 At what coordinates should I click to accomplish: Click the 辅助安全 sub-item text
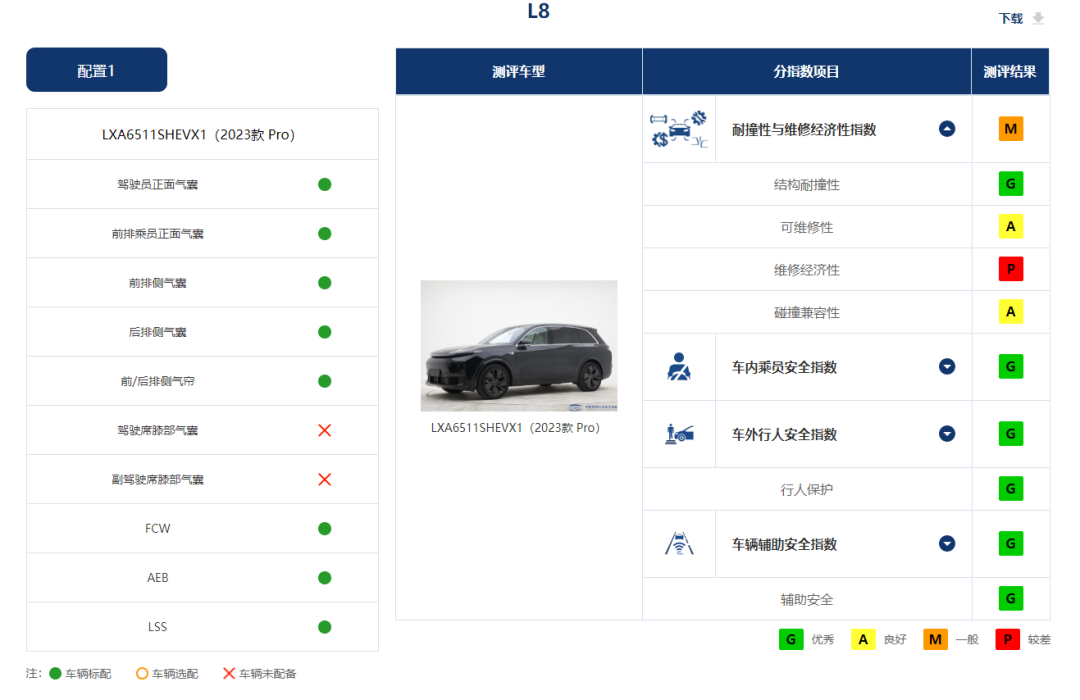(807, 600)
